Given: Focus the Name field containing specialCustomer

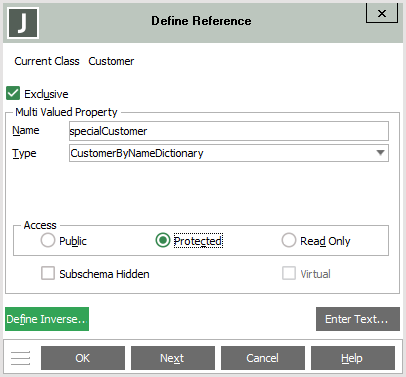Looking at the screenshot, I should tap(229, 131).
